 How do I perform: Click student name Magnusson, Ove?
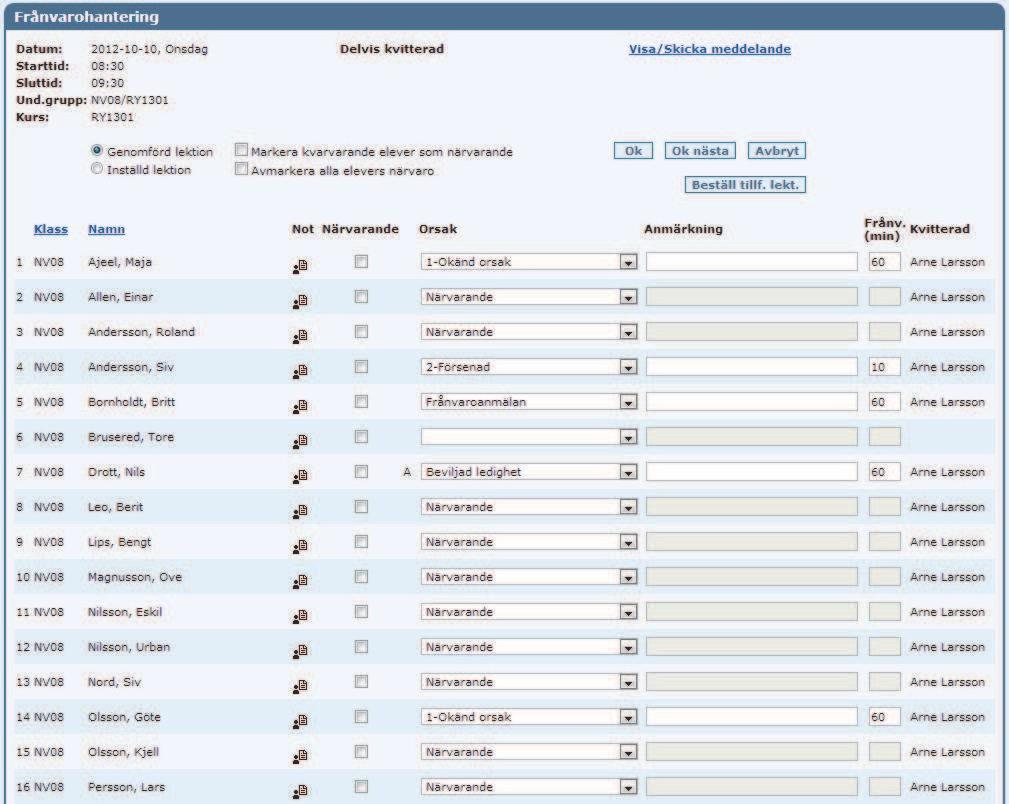pos(135,577)
